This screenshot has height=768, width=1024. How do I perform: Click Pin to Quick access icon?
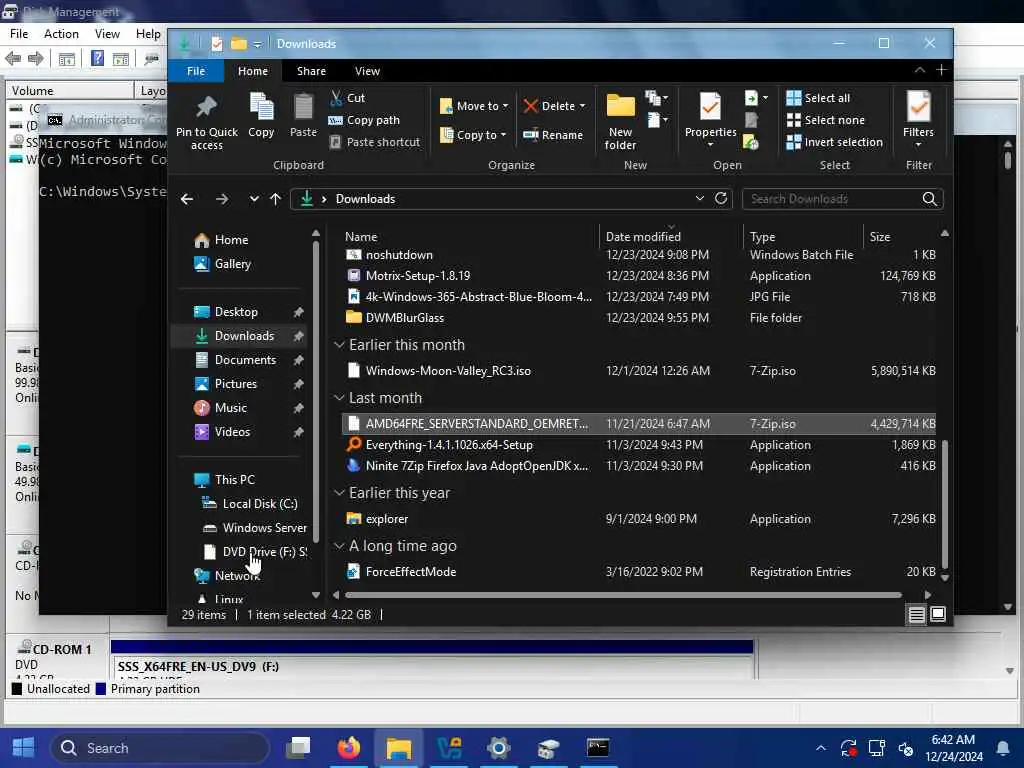(x=206, y=107)
